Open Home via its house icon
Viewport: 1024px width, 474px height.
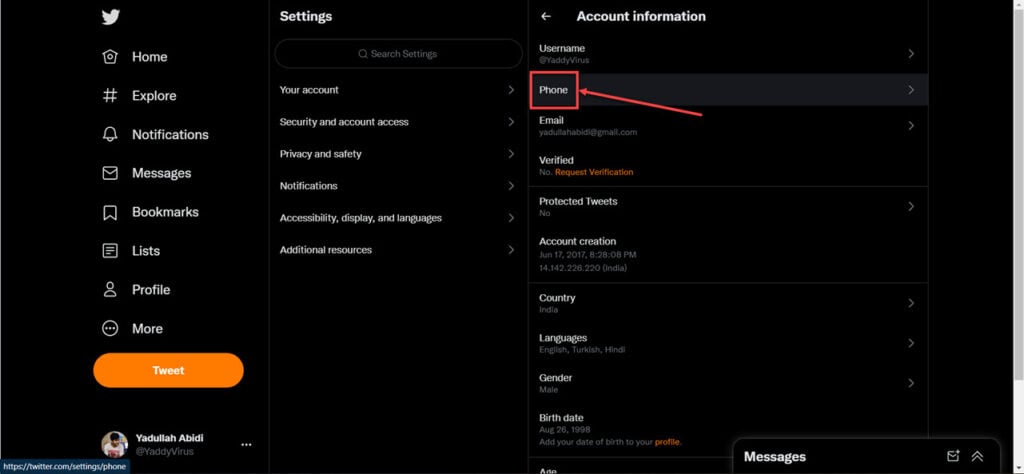pyautogui.click(x=110, y=57)
